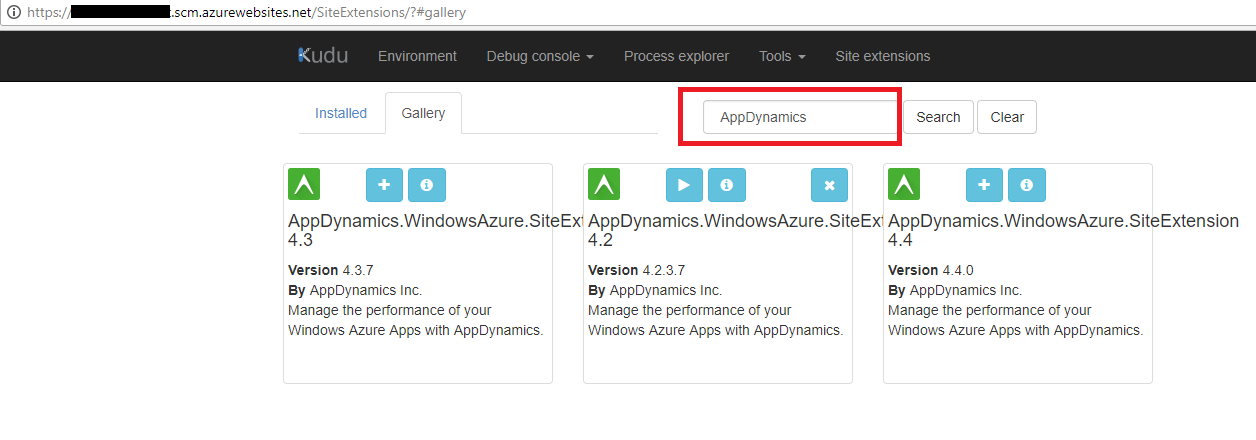Focus the AppDynamics search text field

(x=800, y=117)
